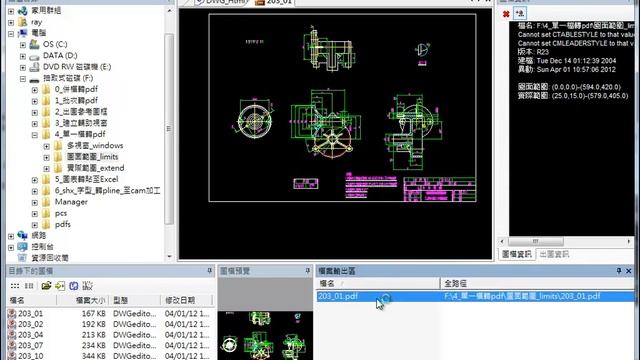640x360 pixels.
Task: Pin the 目錄下的圖檔 panel
Action: coord(209,271)
